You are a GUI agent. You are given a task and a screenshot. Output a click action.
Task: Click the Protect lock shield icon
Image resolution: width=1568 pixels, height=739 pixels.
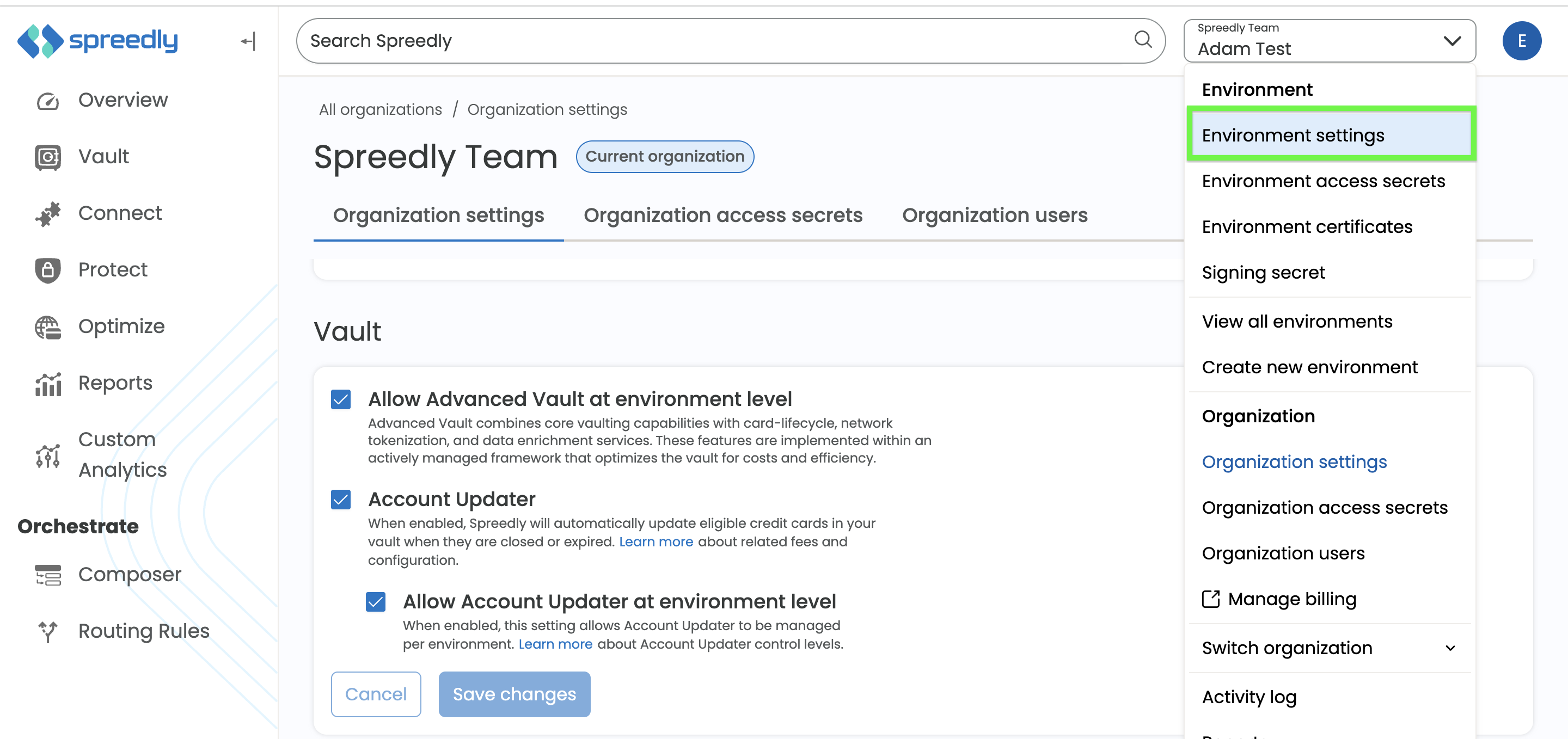pyautogui.click(x=47, y=270)
